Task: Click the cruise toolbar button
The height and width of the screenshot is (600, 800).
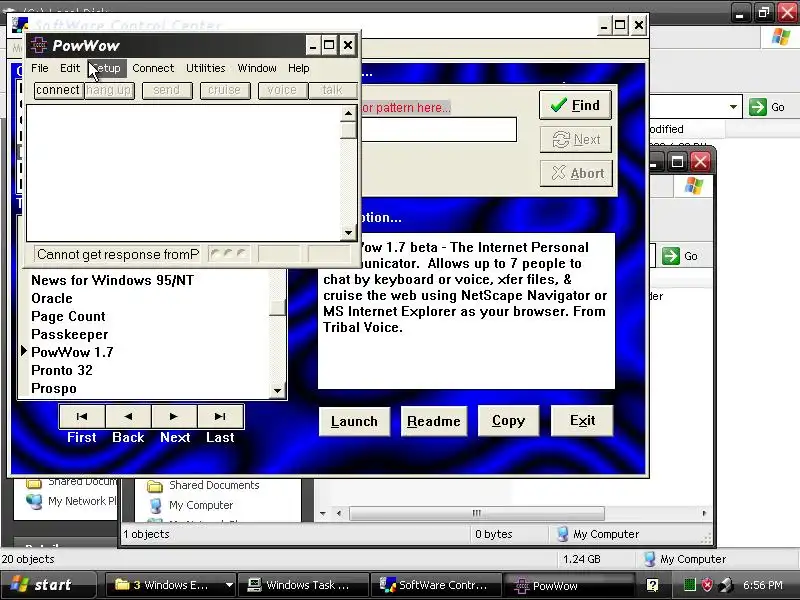Action: point(224,90)
